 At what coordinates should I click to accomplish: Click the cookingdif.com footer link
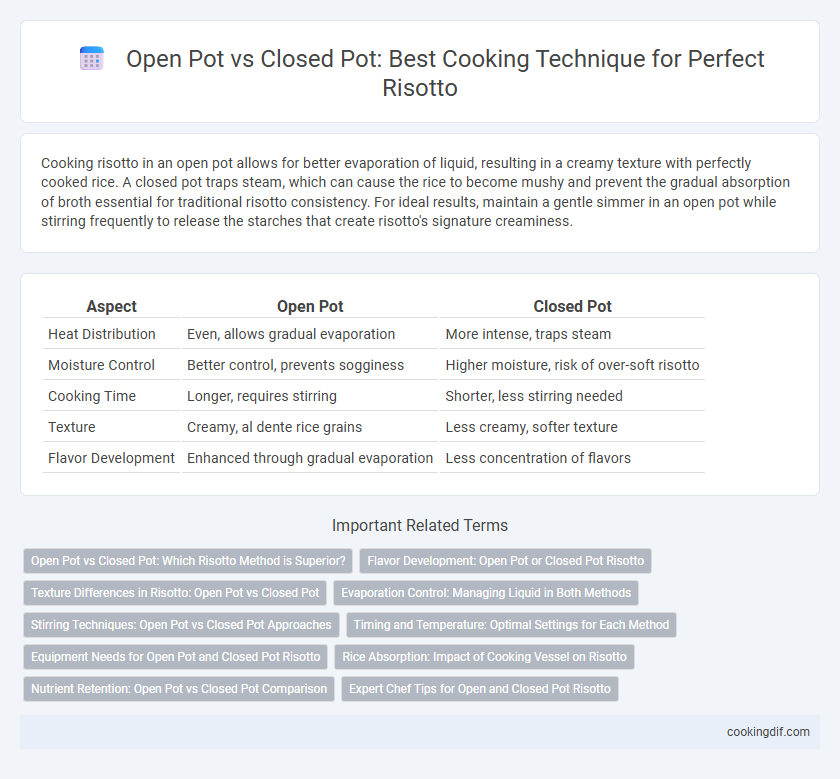pyautogui.click(x=768, y=732)
